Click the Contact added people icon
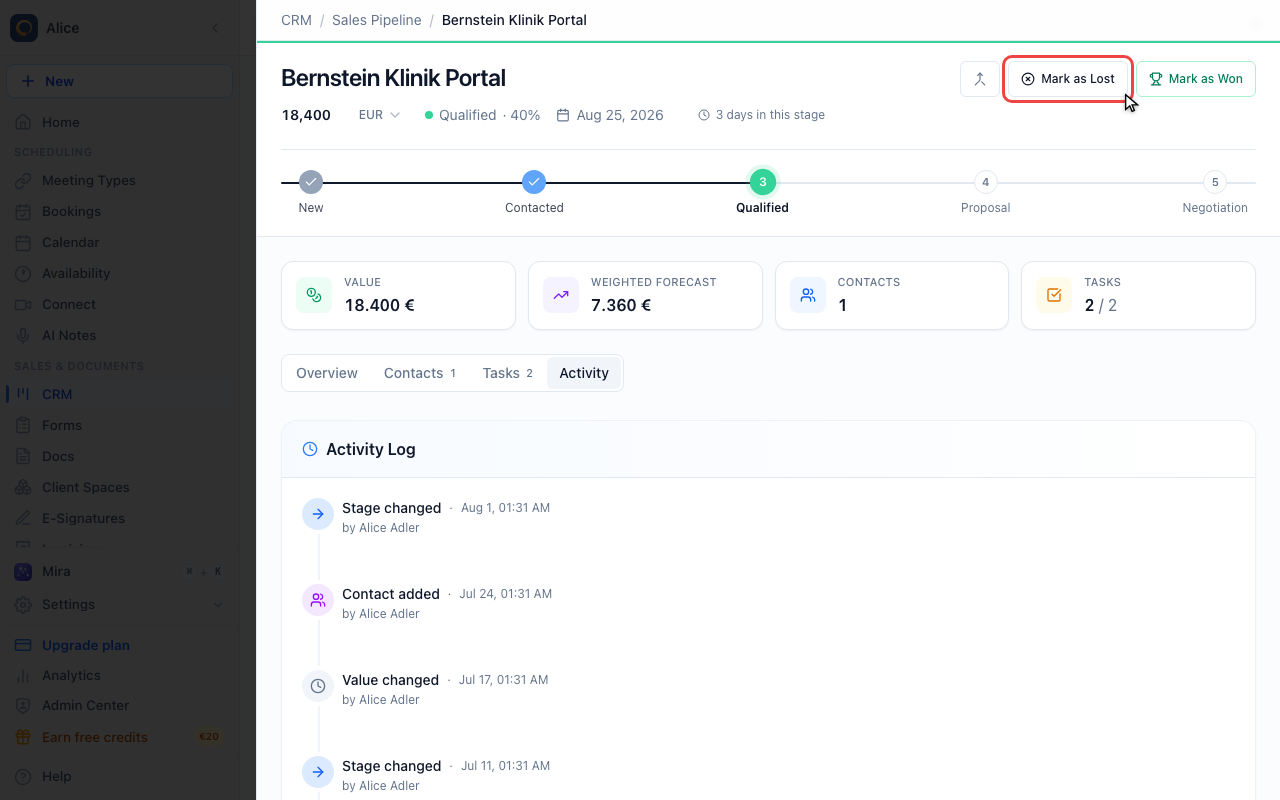The image size is (1280, 800). coord(318,600)
